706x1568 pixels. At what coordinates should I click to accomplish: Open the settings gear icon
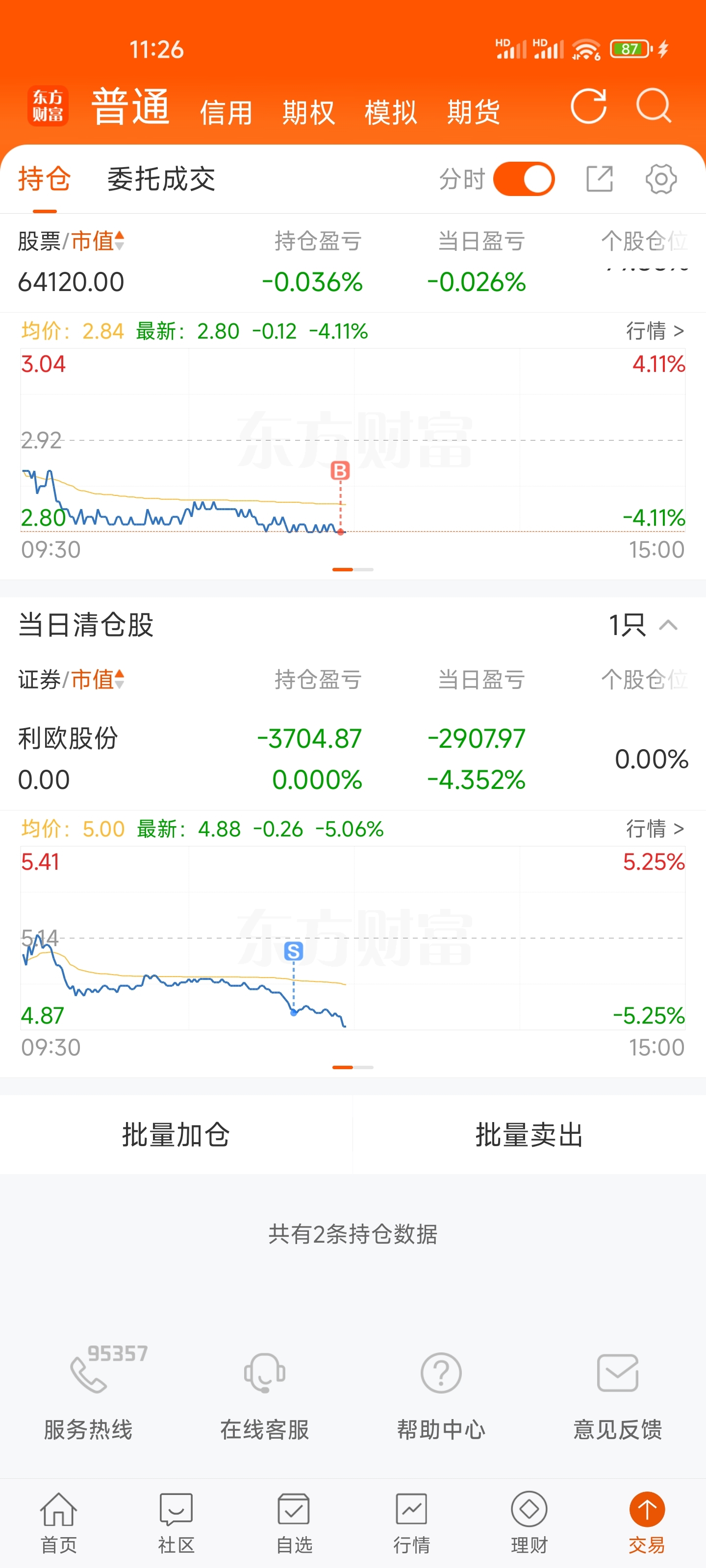[661, 179]
